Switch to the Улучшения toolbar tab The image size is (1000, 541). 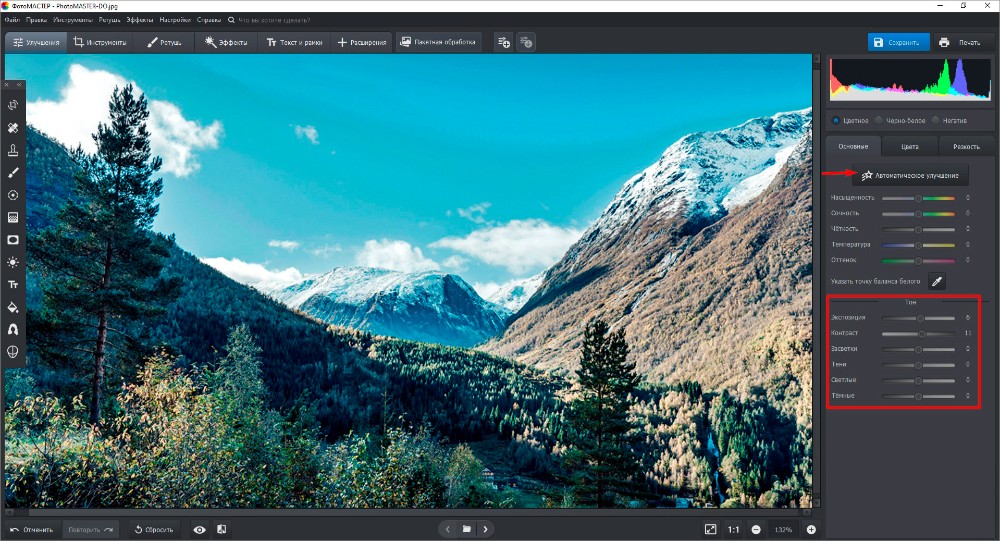(36, 42)
